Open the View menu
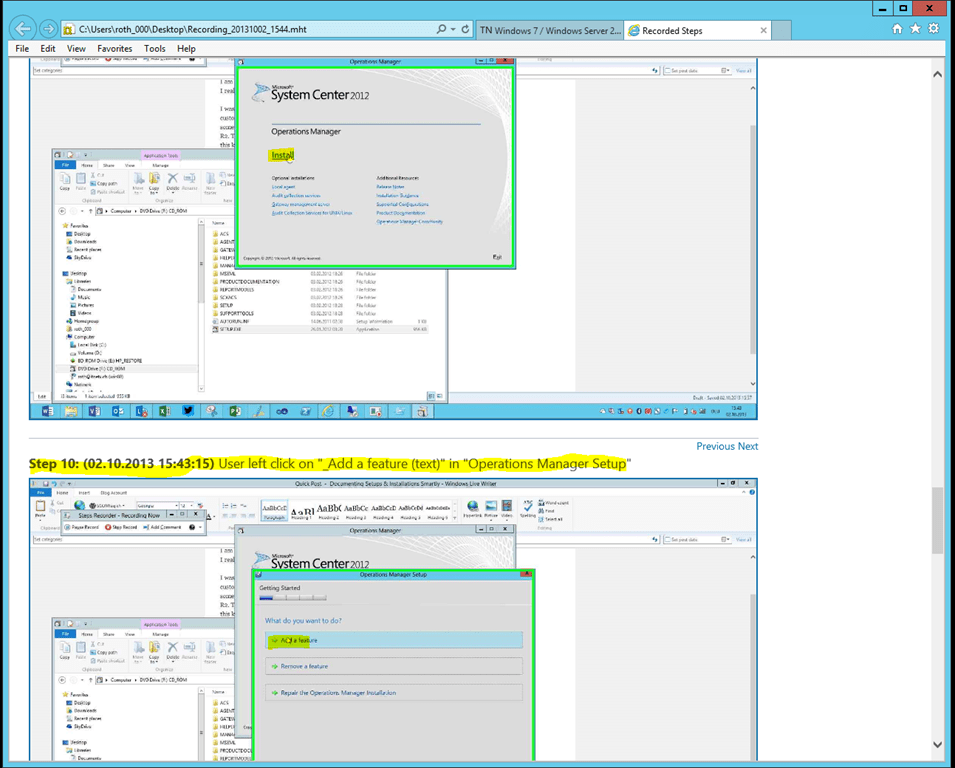 coord(76,49)
